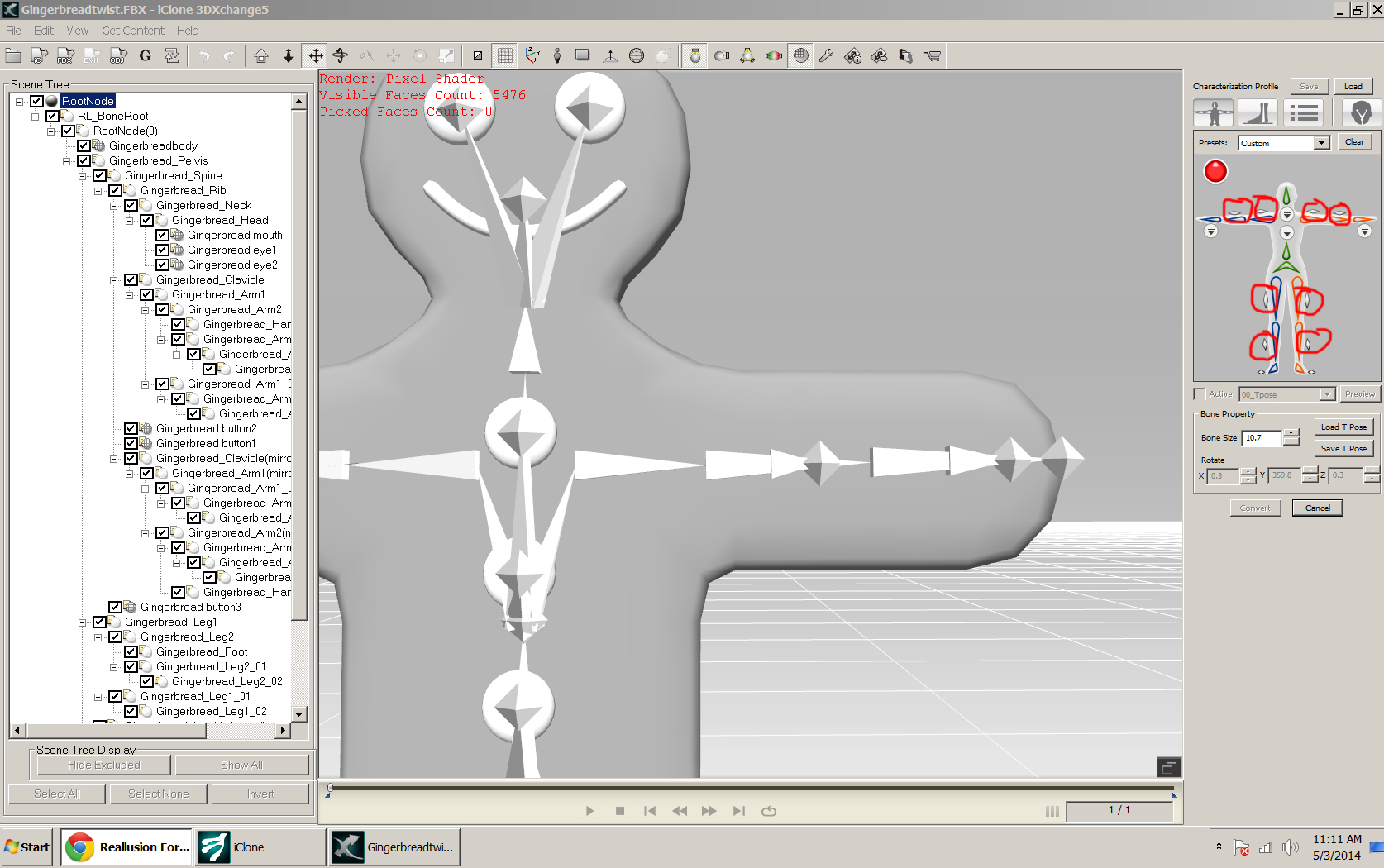This screenshot has width=1384, height=868.
Task: Collapse the Gingerbread_Pelvis tree node
Action: (67, 161)
